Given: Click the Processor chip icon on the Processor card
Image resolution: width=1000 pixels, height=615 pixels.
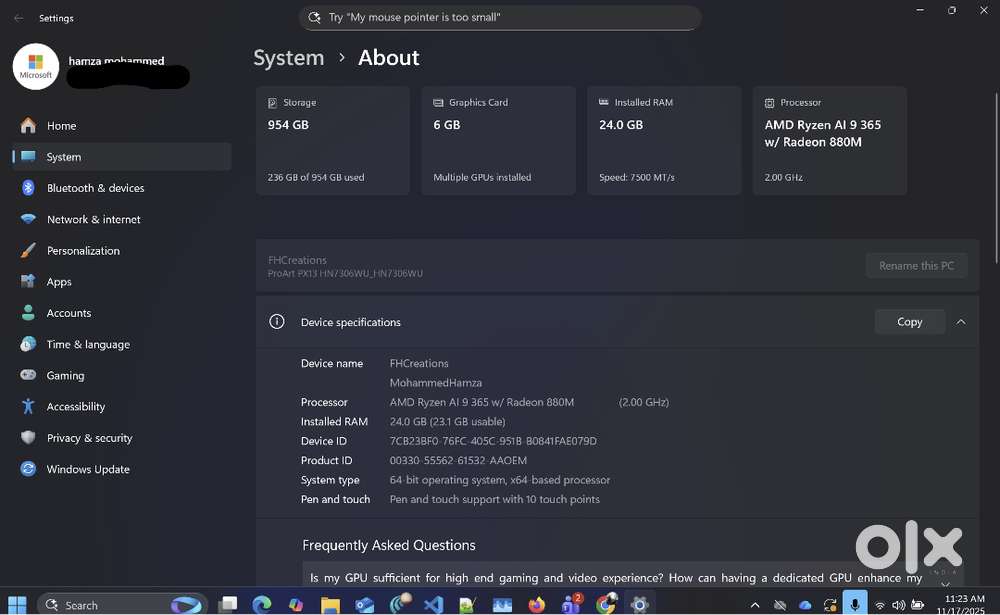Looking at the screenshot, I should click(x=768, y=102).
